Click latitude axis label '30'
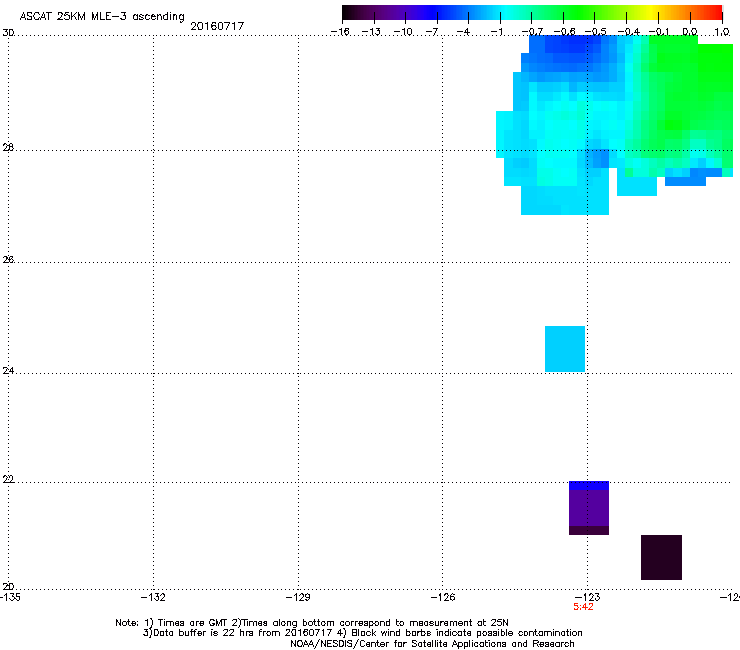 8,33
